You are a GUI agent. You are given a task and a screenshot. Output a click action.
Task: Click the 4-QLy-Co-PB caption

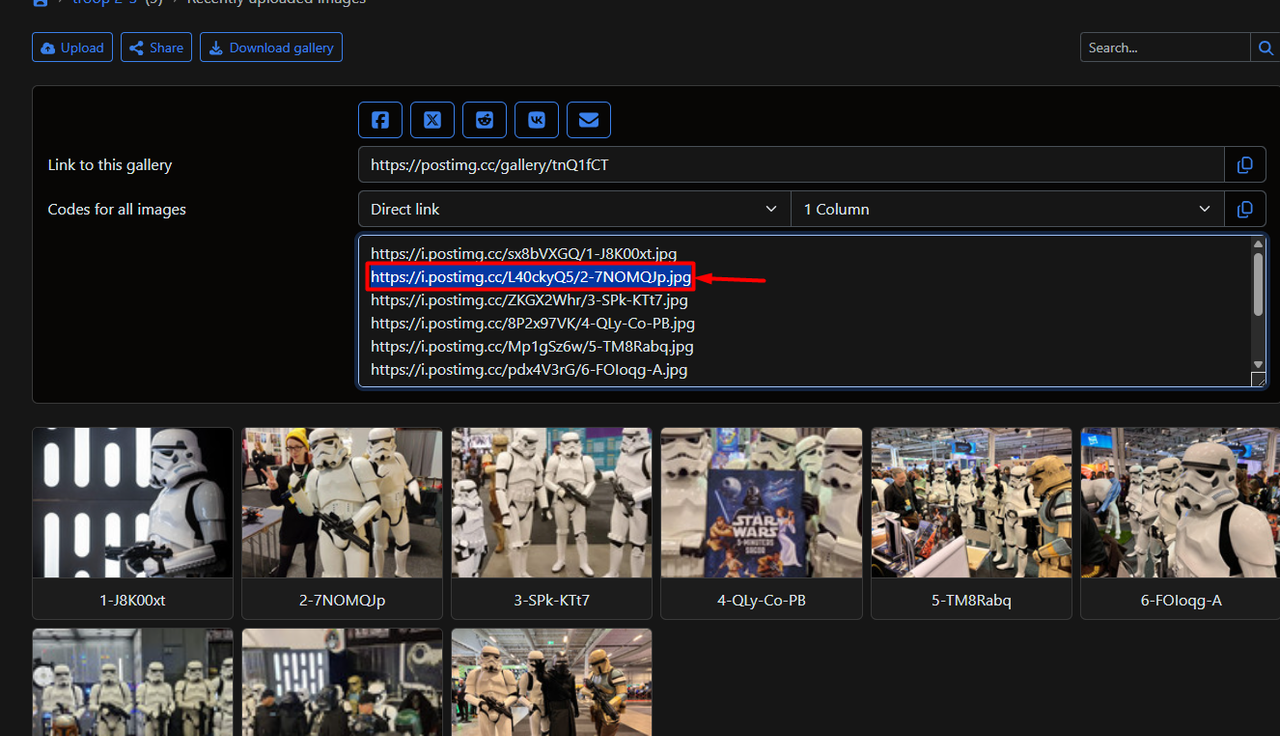(x=762, y=600)
